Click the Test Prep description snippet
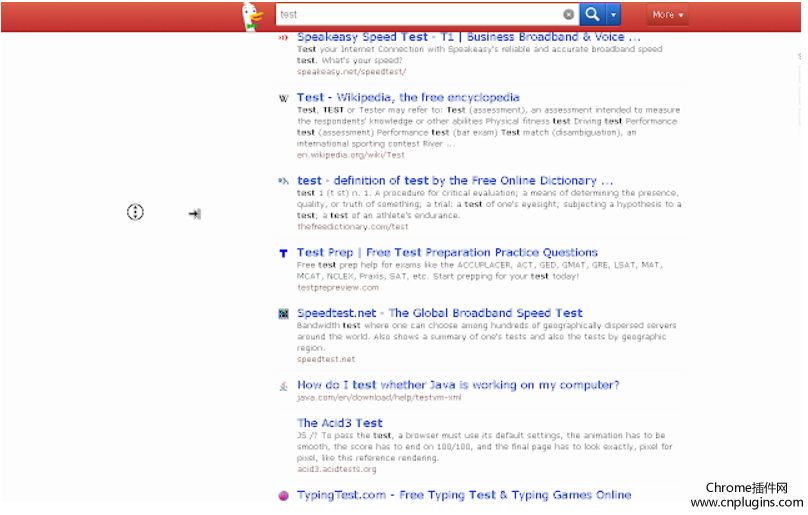 click(480, 271)
